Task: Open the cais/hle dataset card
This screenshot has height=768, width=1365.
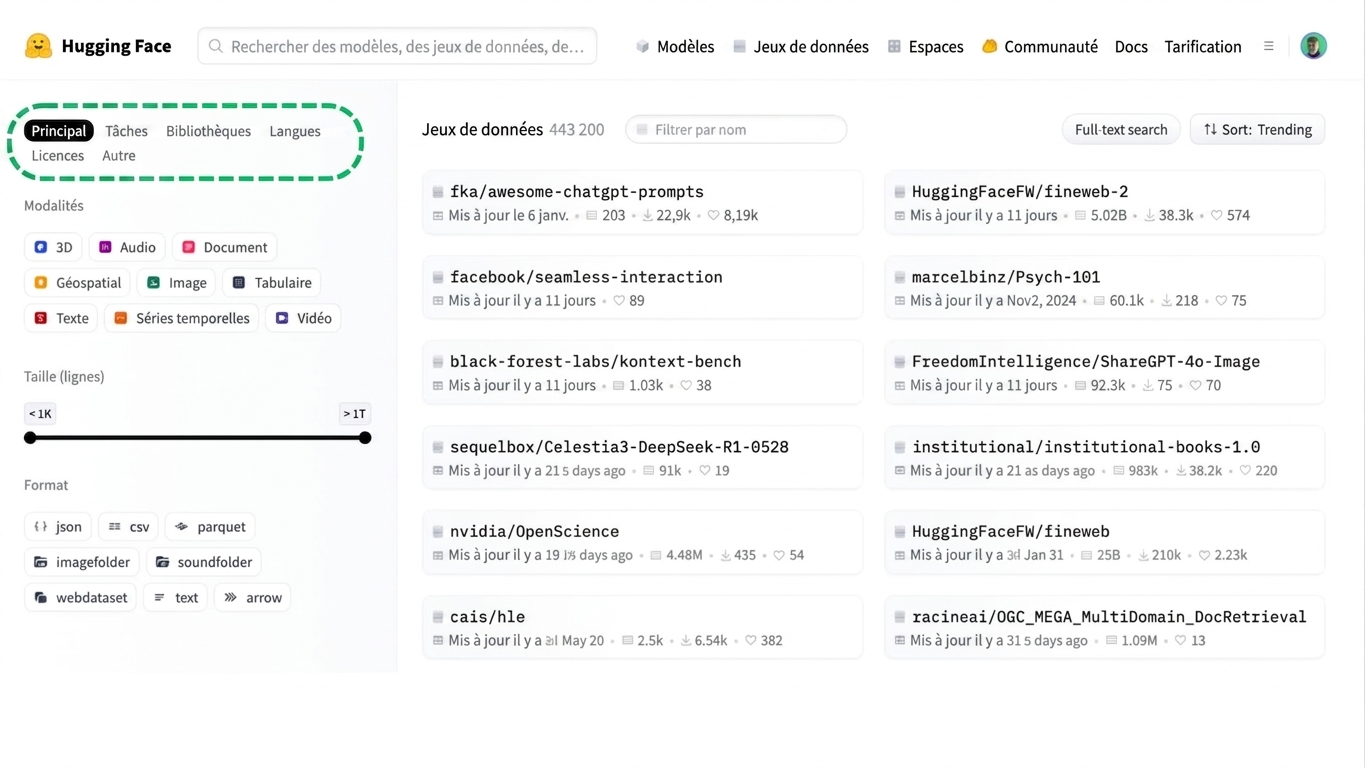Action: coord(643,627)
